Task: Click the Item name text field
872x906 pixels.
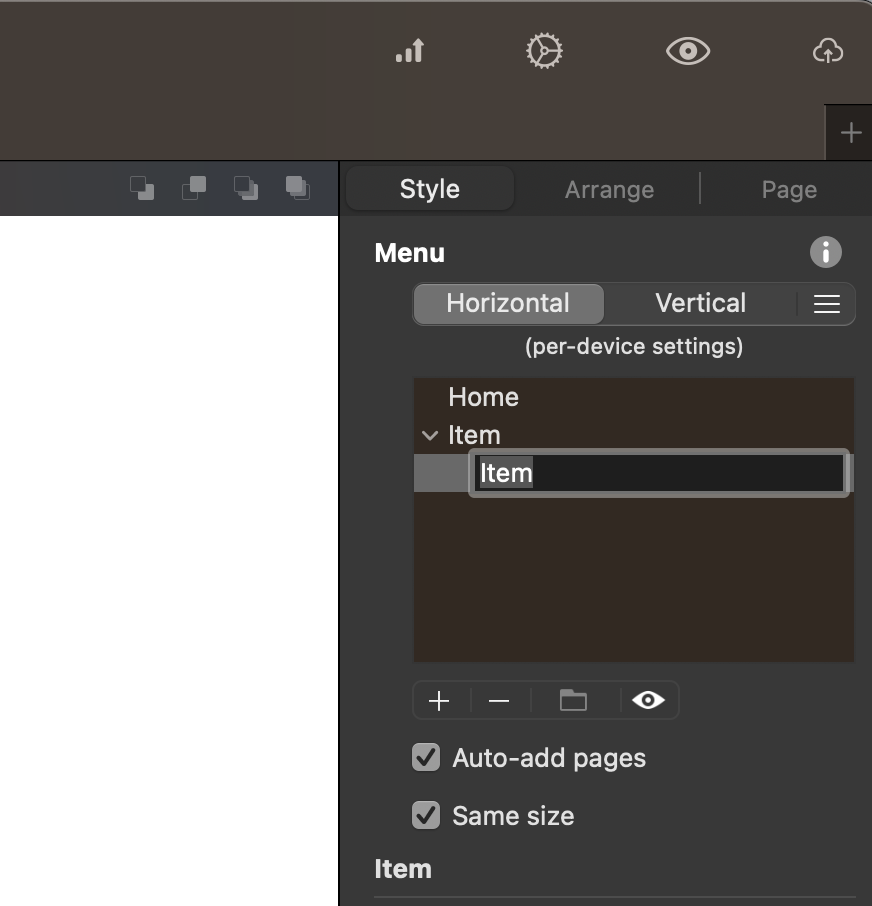Action: coord(659,473)
